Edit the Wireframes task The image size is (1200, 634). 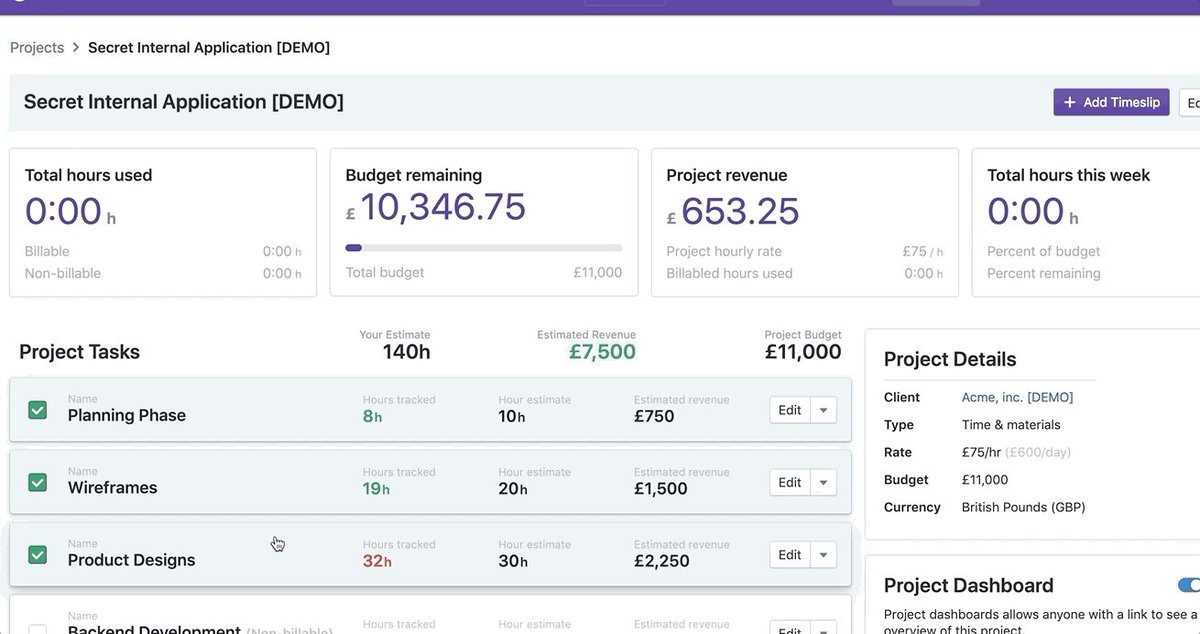point(790,482)
